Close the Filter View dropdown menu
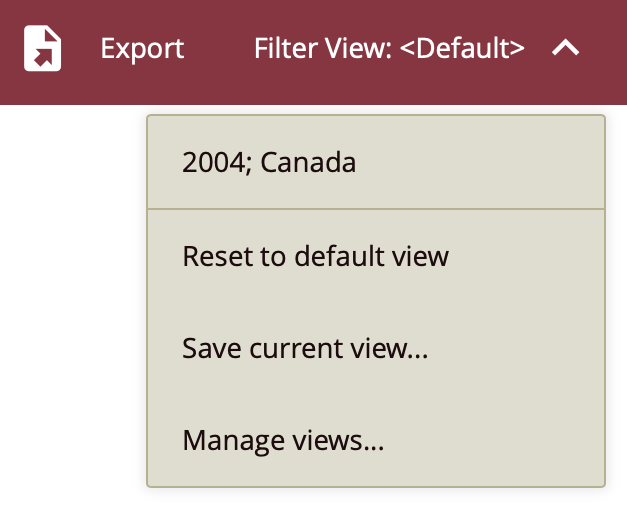Image resolution: width=627 pixels, height=507 pixels. click(x=565, y=48)
